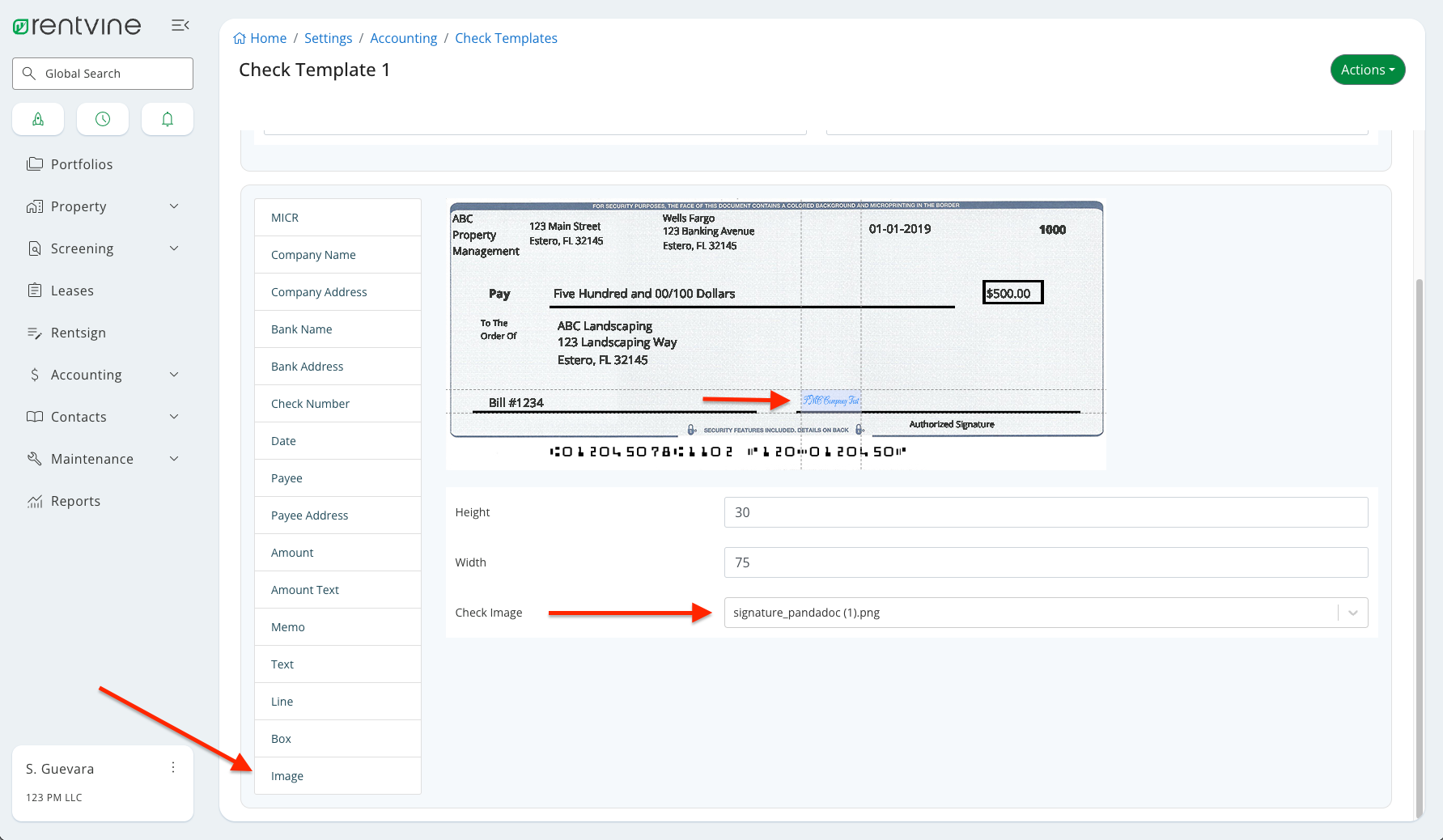The width and height of the screenshot is (1443, 840).
Task: Open the Check Image file selector
Action: pyautogui.click(x=1045, y=613)
